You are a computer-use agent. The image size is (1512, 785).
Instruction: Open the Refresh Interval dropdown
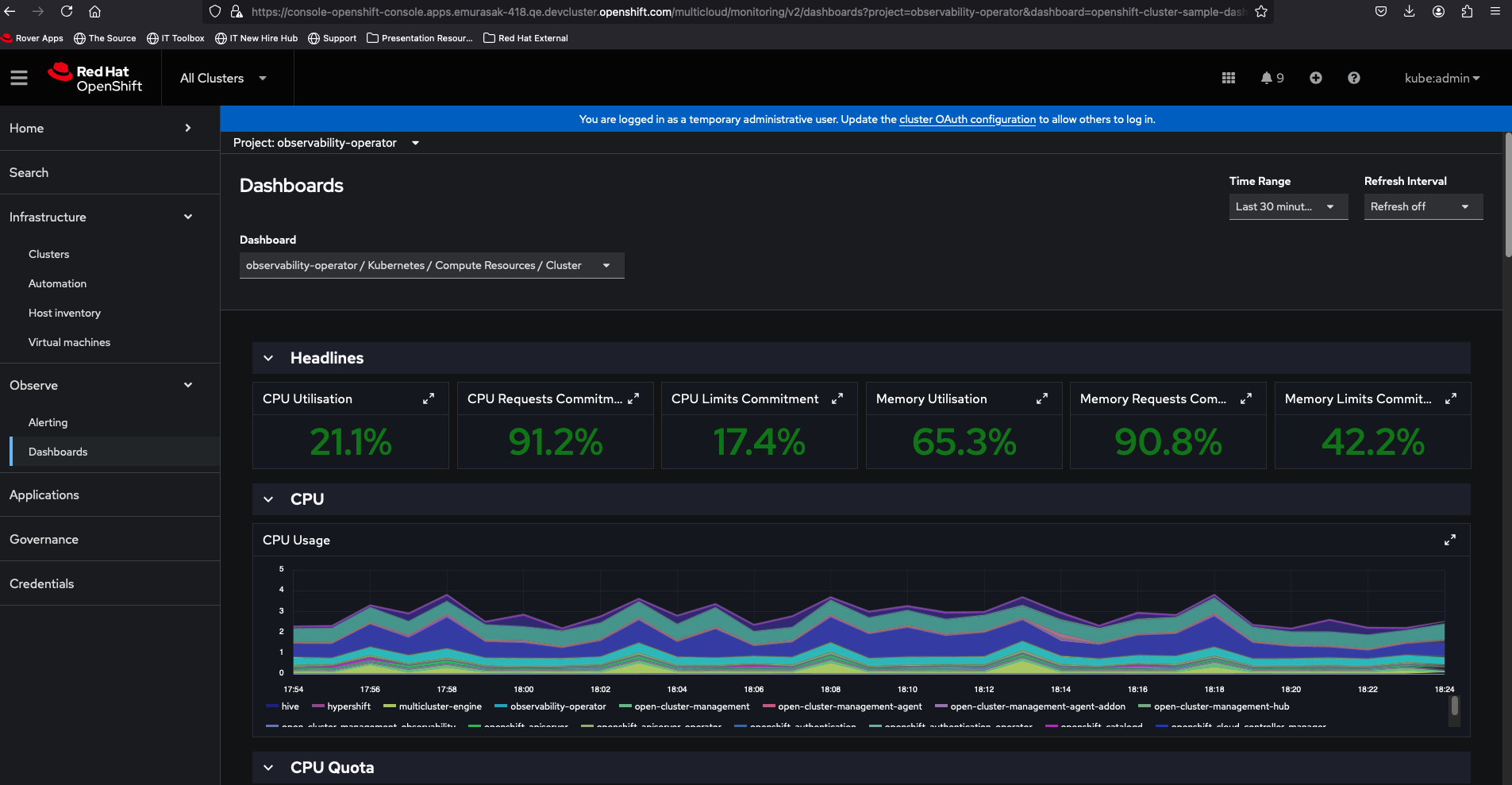point(1422,206)
